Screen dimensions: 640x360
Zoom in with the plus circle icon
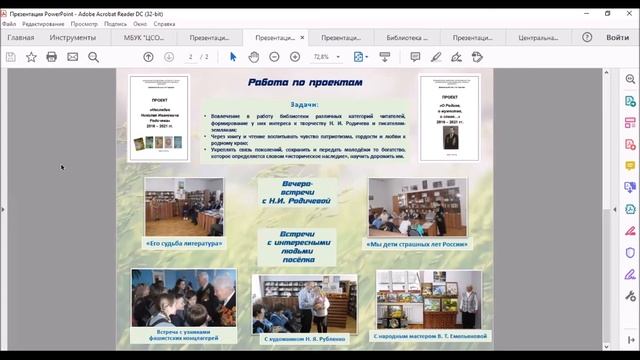[295, 57]
